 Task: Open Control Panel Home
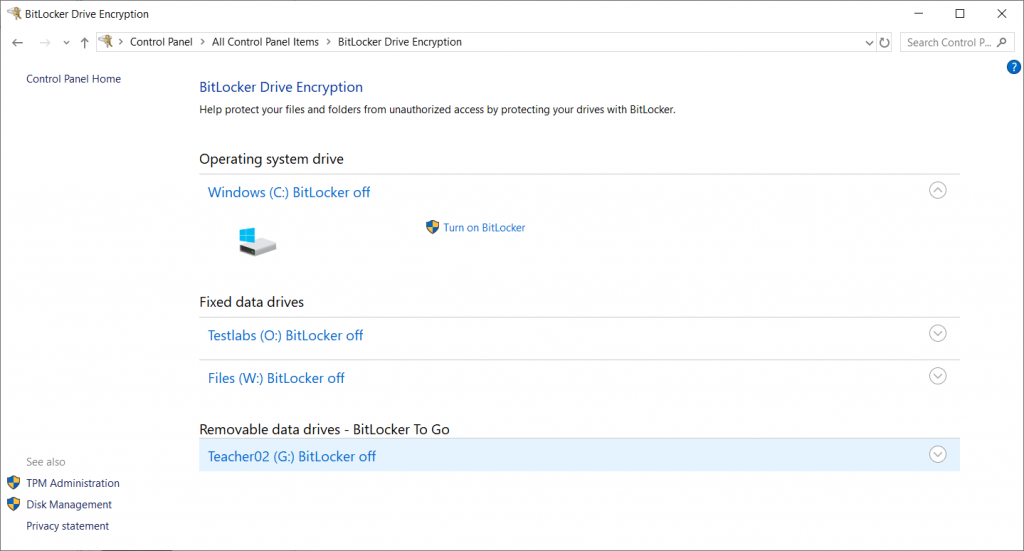click(73, 79)
